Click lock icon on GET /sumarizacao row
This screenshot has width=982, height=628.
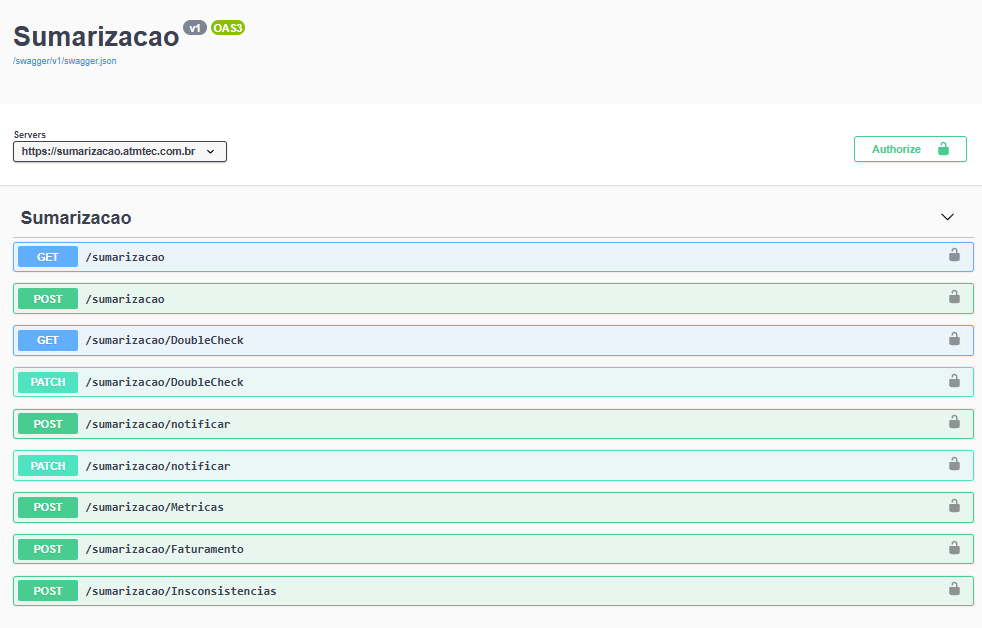tap(954, 256)
